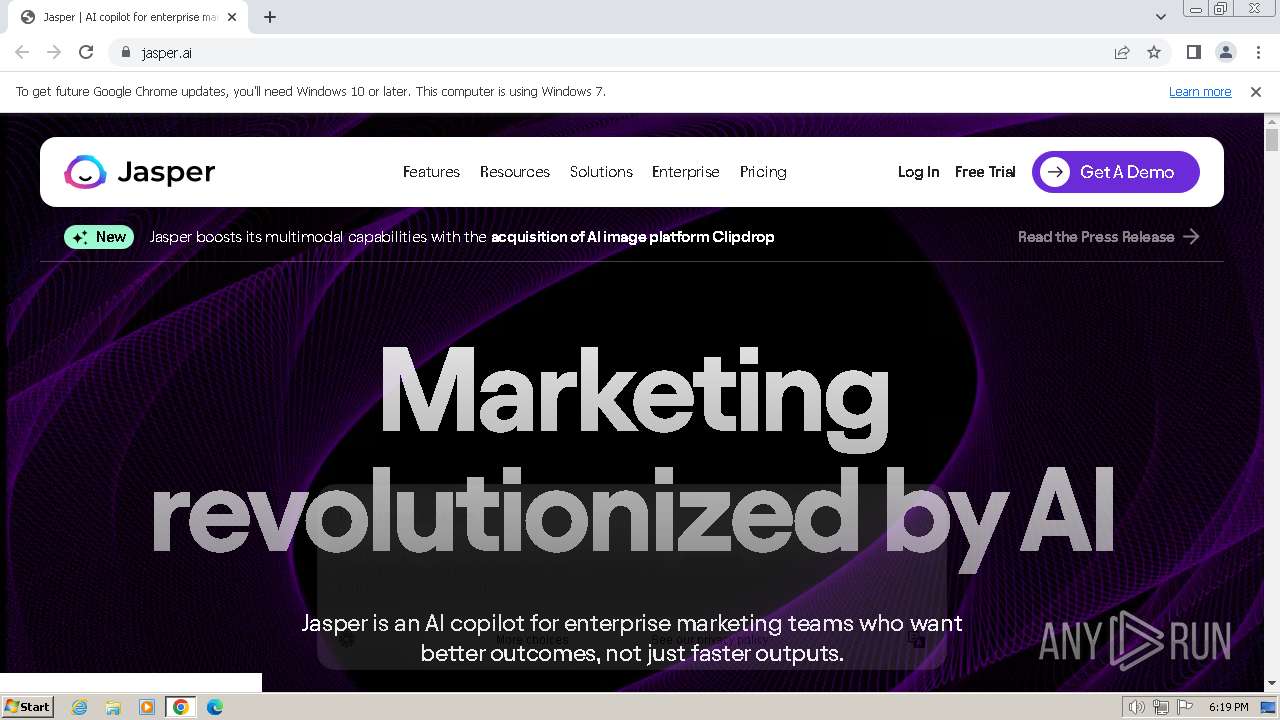The width and height of the screenshot is (1280, 720).
Task: Open the Features menu
Action: tap(431, 172)
